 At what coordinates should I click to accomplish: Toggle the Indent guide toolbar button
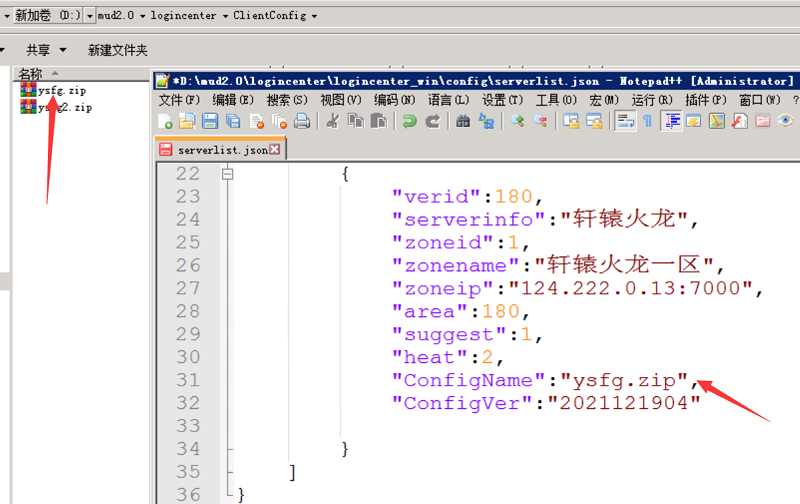(671, 121)
